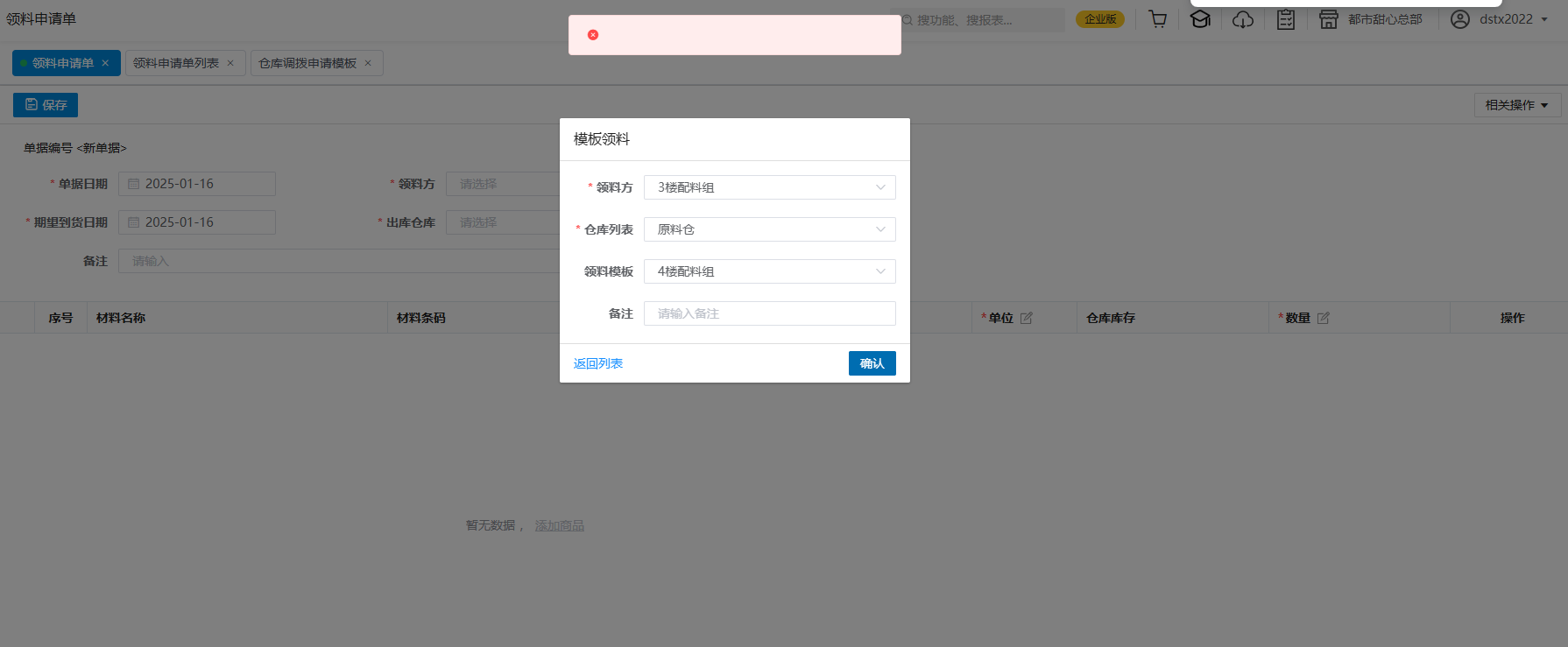1568x647 pixels.
Task: Open 仓库列表 dropdown showing 原料仓
Action: click(770, 229)
